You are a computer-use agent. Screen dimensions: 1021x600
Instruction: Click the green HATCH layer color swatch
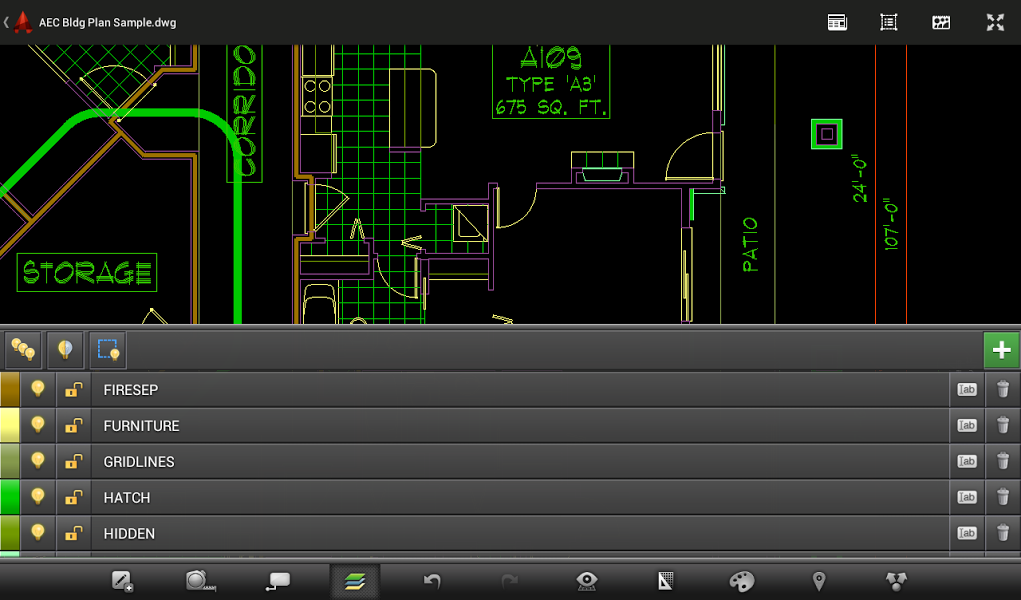point(10,497)
